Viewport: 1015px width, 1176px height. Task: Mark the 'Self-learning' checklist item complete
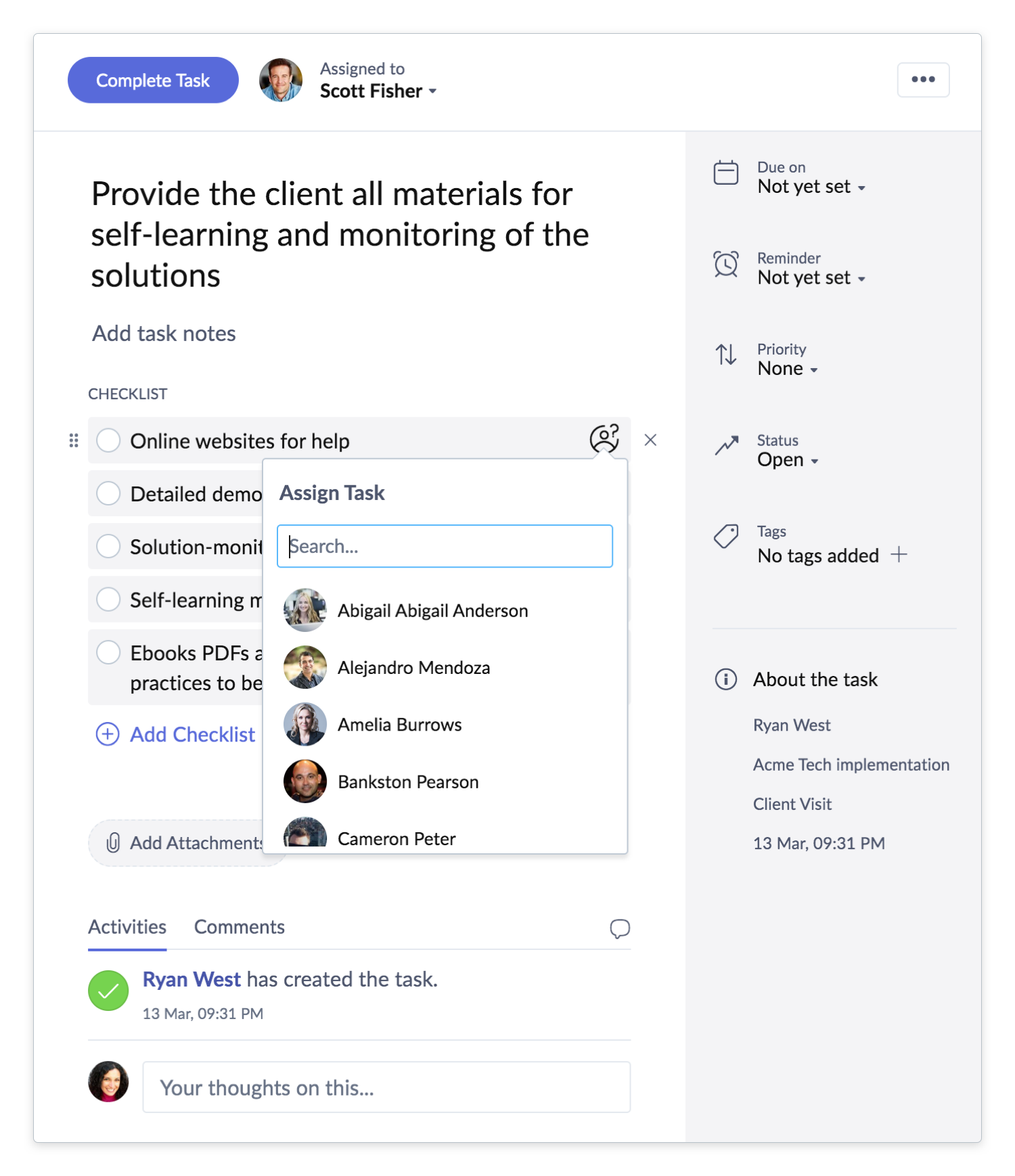tap(108, 600)
